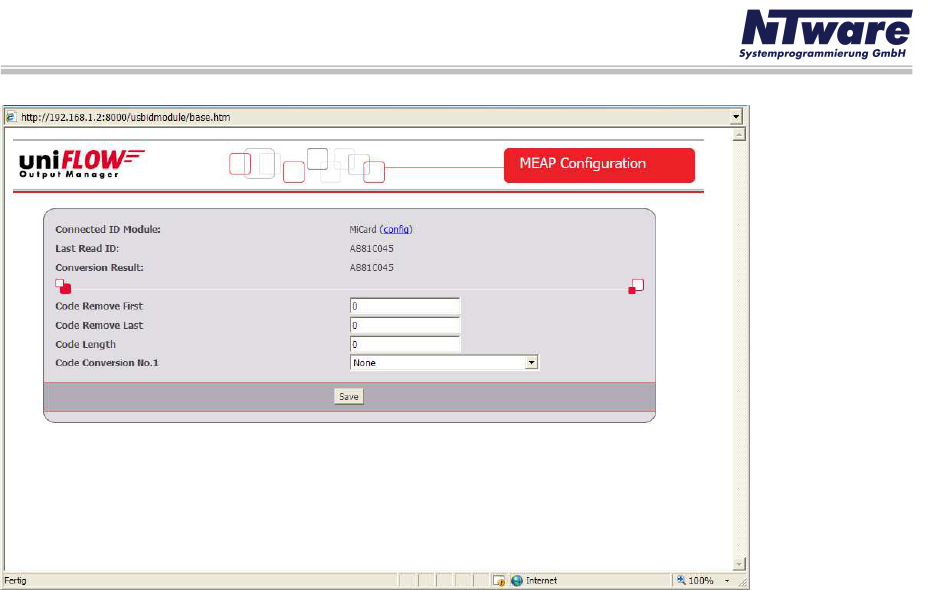928x590 pixels.
Task: Click the Code Conversion No.1 label
Action: click(x=107, y=363)
